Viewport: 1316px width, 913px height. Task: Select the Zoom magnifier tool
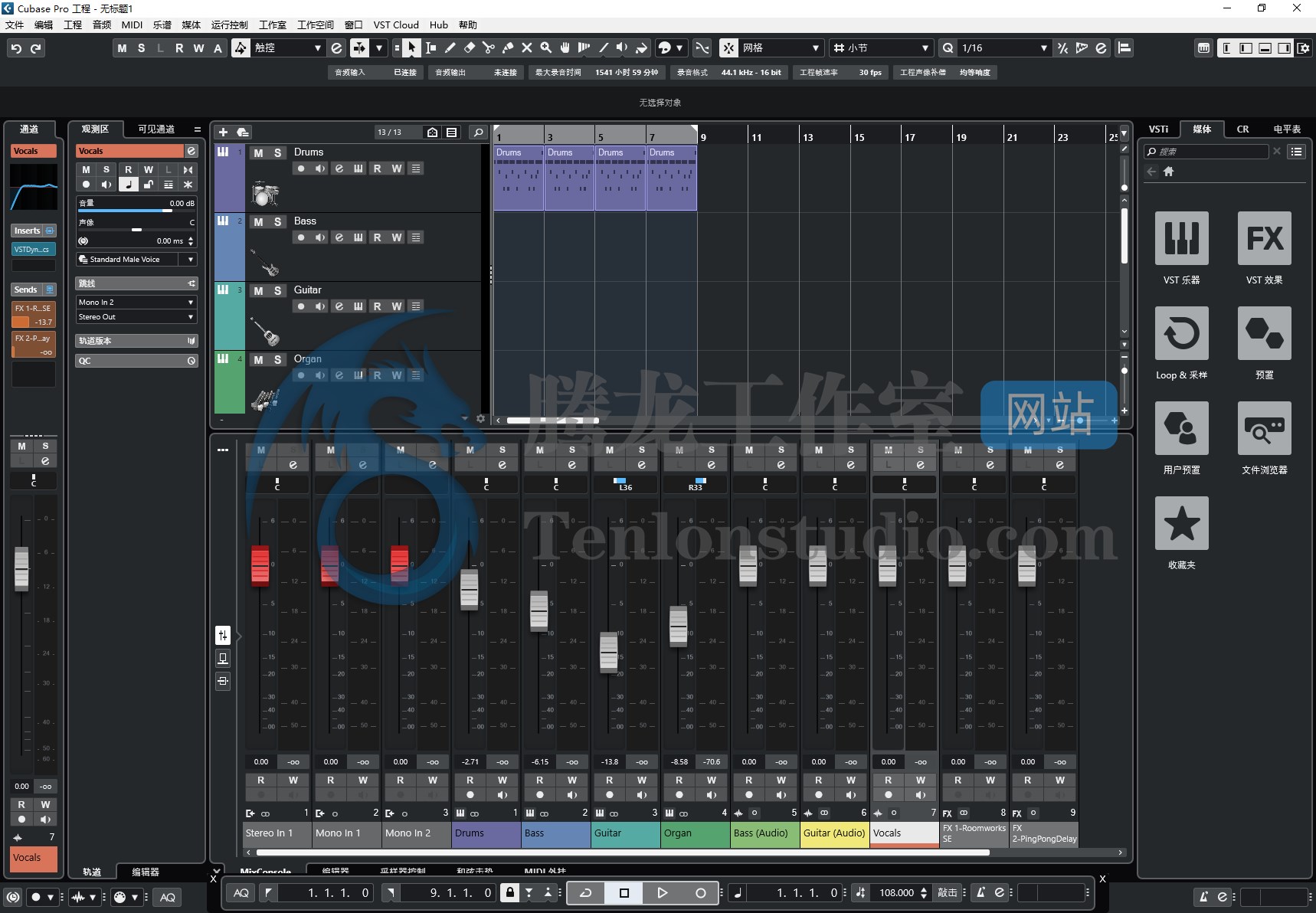[545, 48]
